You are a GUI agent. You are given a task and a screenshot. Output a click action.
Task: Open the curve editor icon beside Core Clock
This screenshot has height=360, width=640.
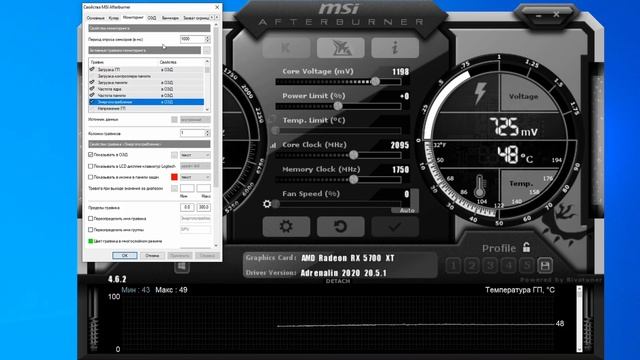pos(273,145)
